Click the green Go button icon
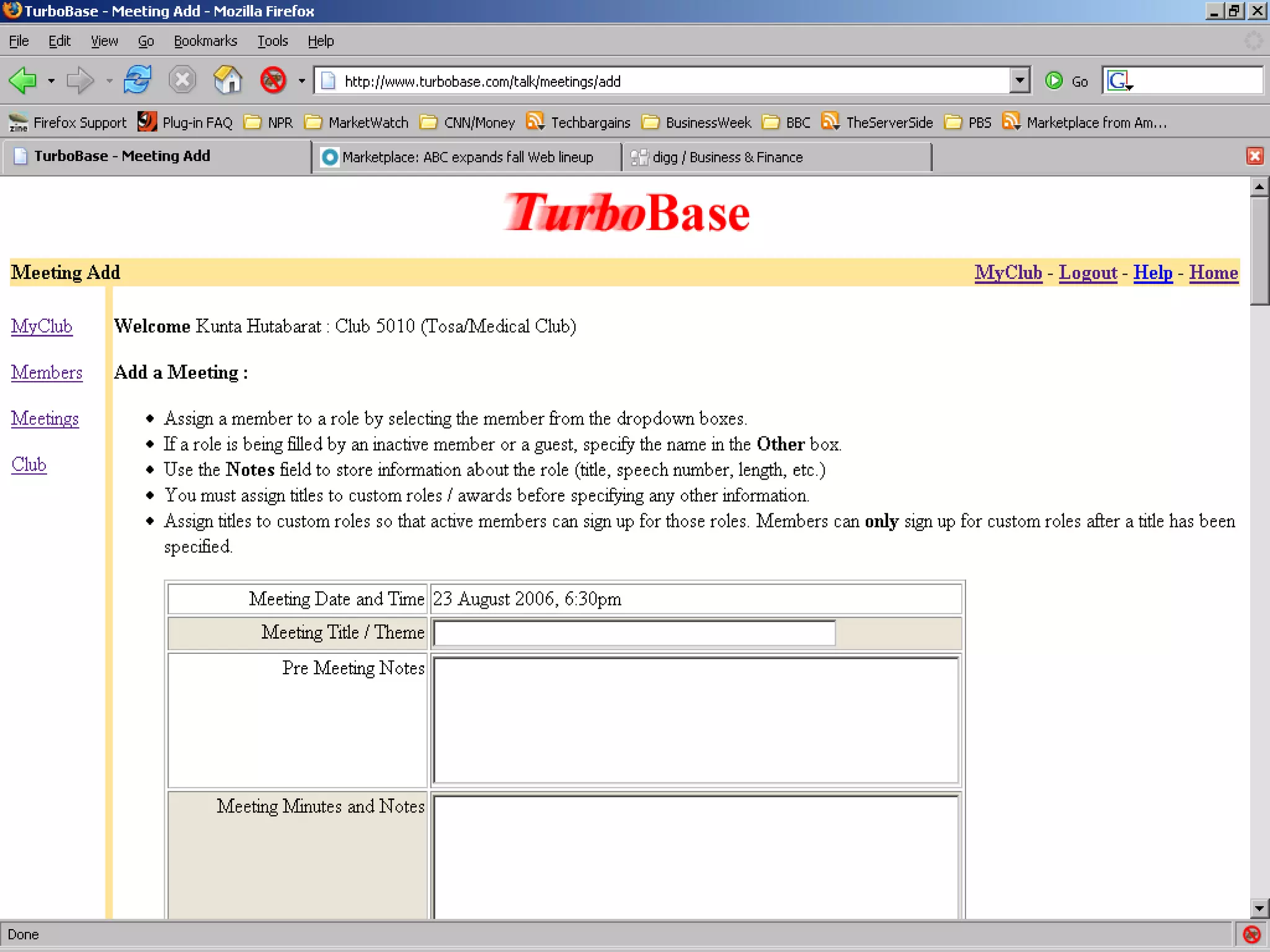Image resolution: width=1270 pixels, height=952 pixels. pos(1054,81)
